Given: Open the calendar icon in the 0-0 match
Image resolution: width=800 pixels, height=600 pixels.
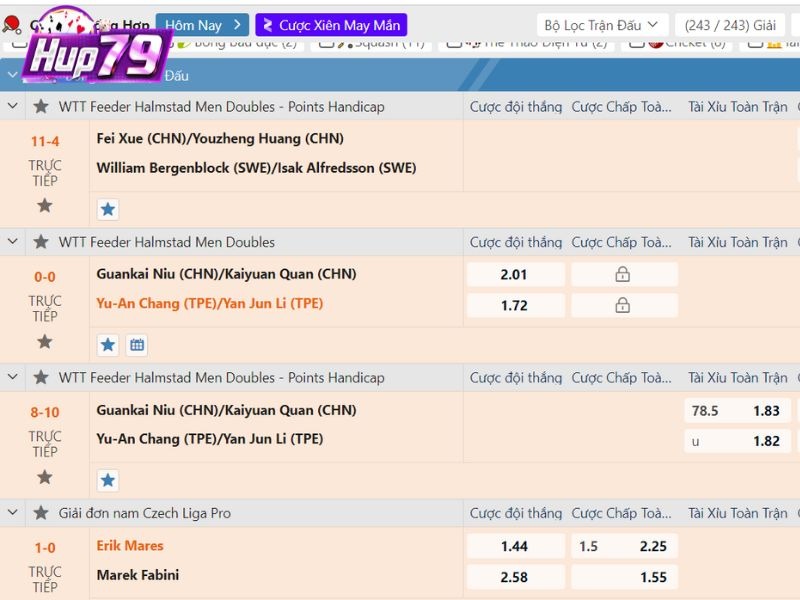Looking at the screenshot, I should 137,345.
